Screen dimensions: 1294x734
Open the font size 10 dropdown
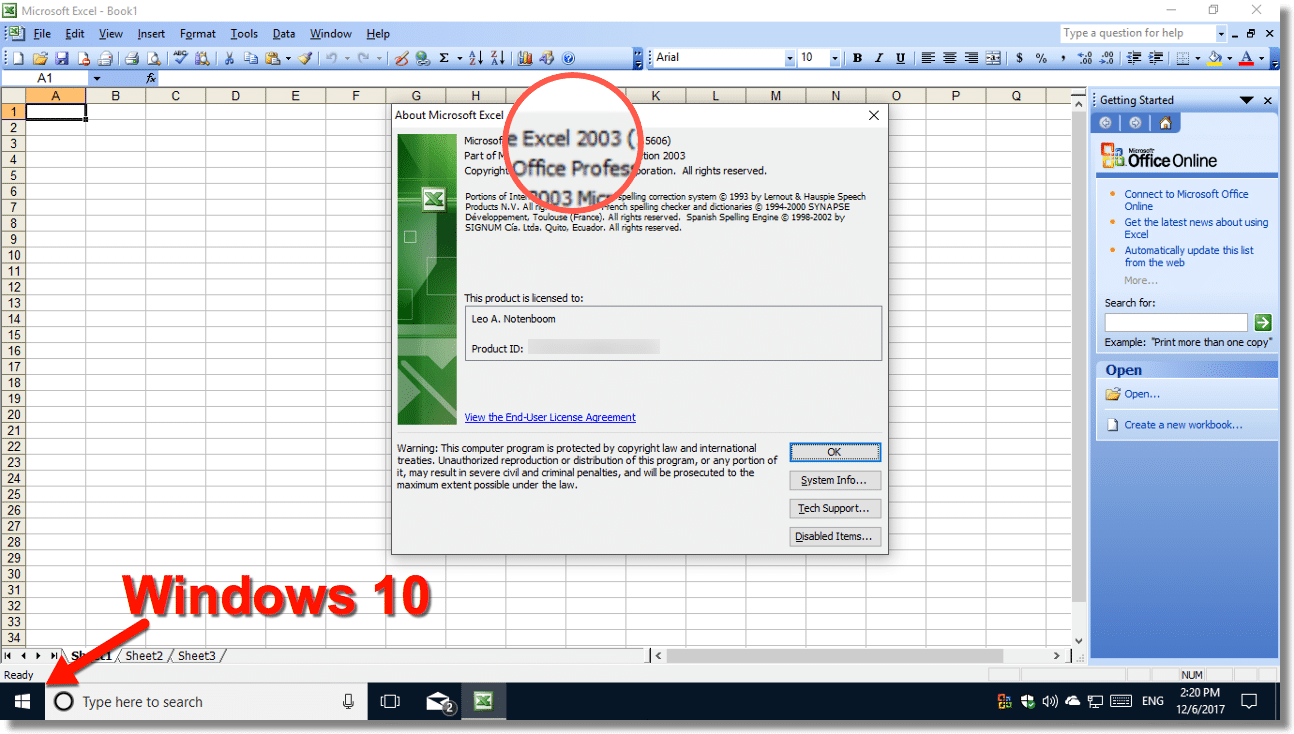(835, 58)
